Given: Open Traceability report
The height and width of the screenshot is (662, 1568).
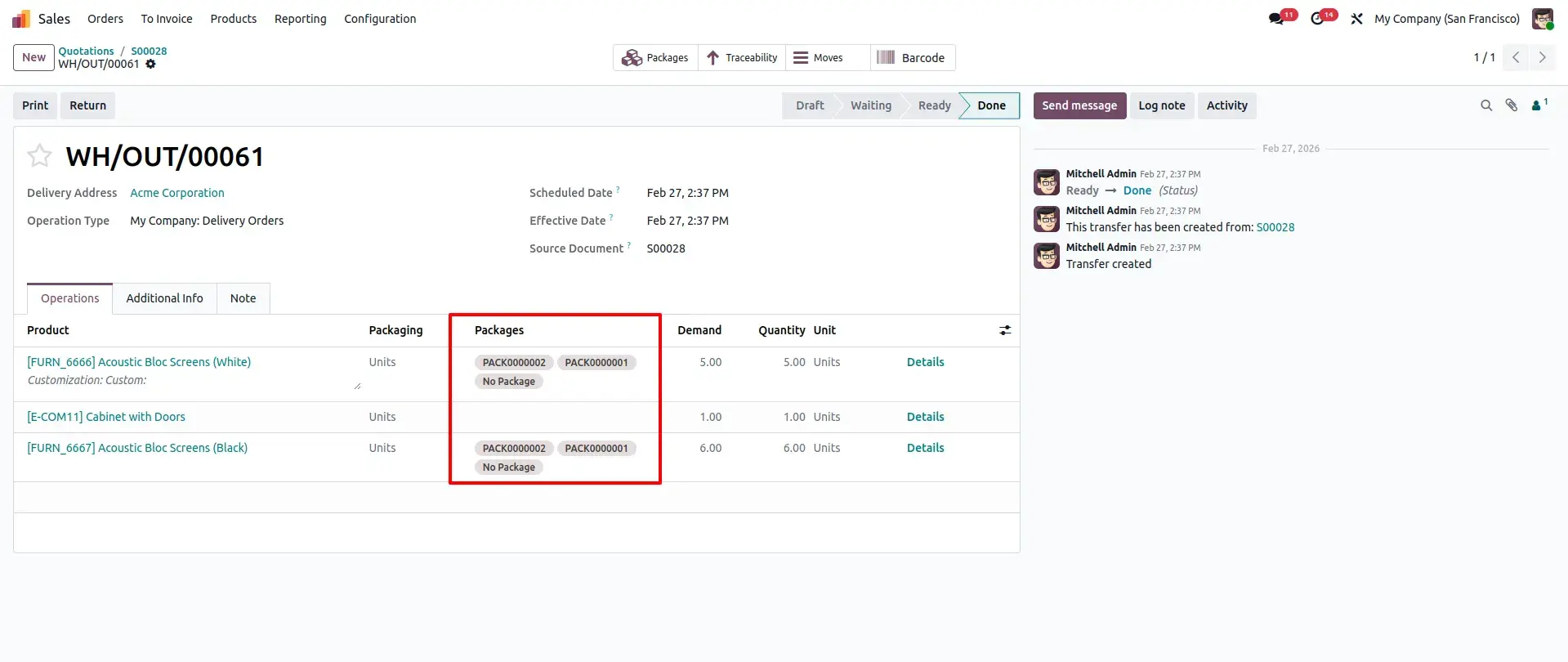Looking at the screenshot, I should [742, 58].
